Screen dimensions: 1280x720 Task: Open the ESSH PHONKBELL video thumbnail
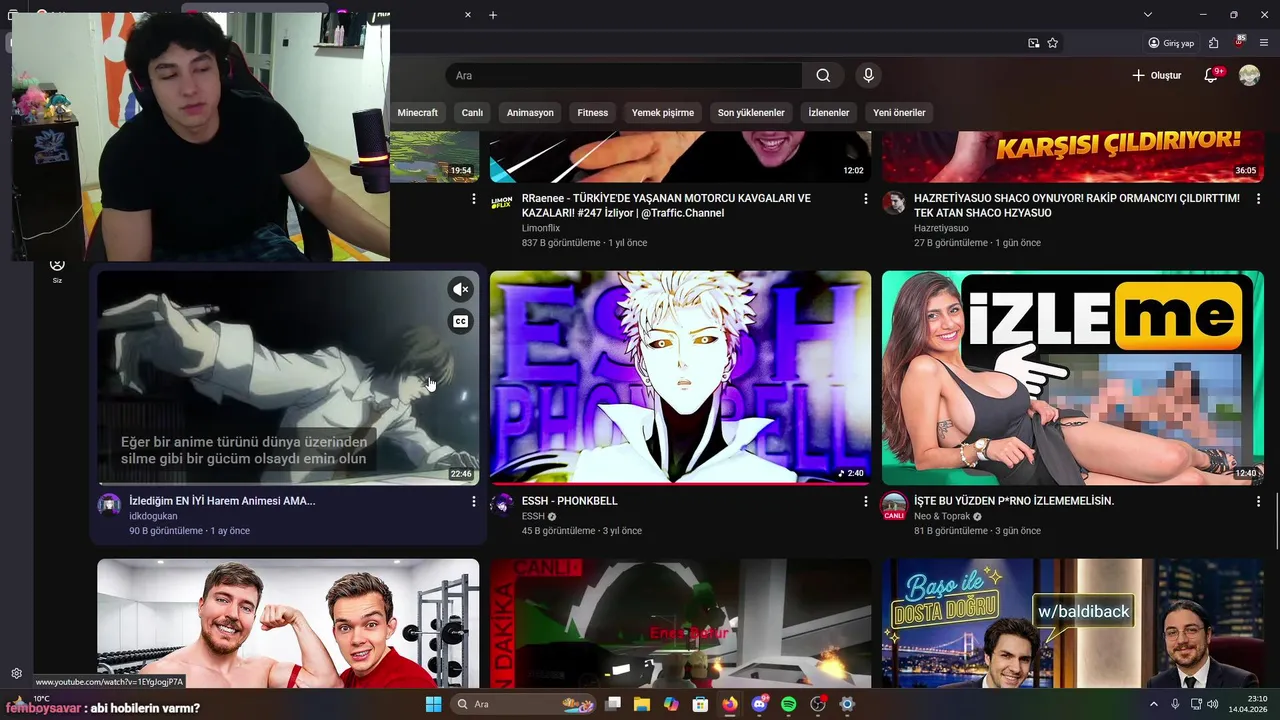point(680,377)
